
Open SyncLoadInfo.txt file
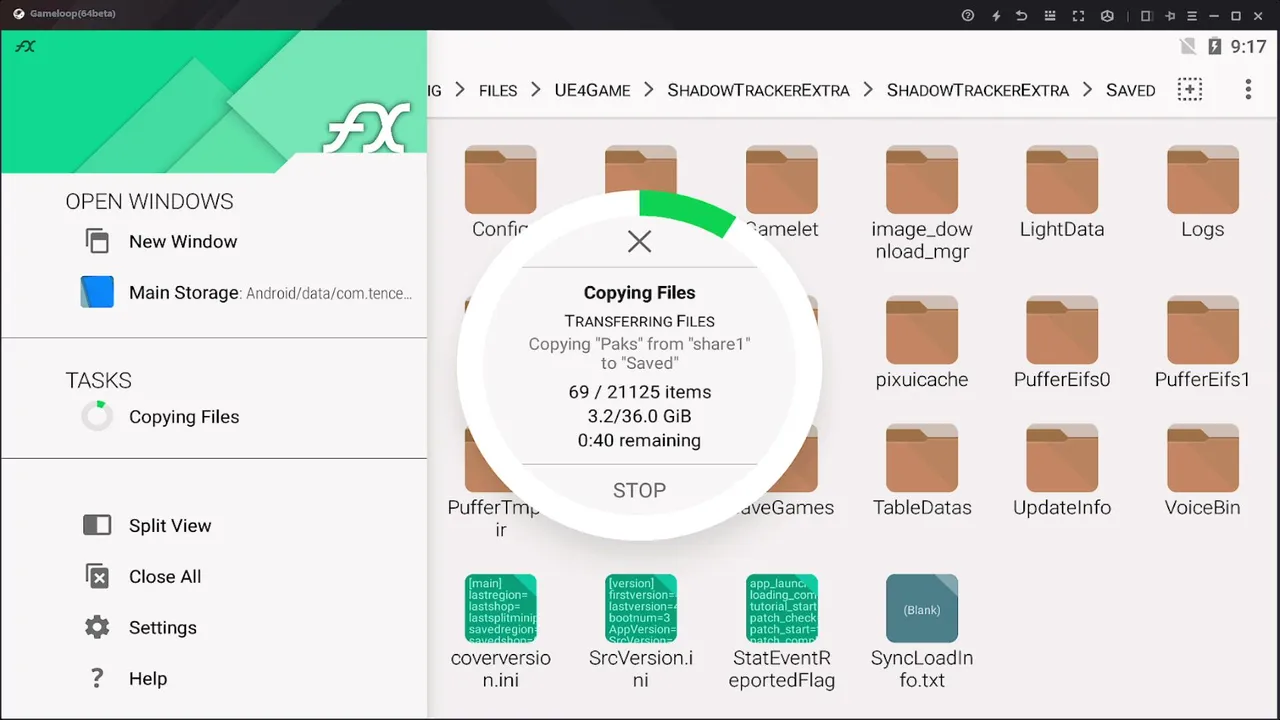pyautogui.click(x=922, y=633)
